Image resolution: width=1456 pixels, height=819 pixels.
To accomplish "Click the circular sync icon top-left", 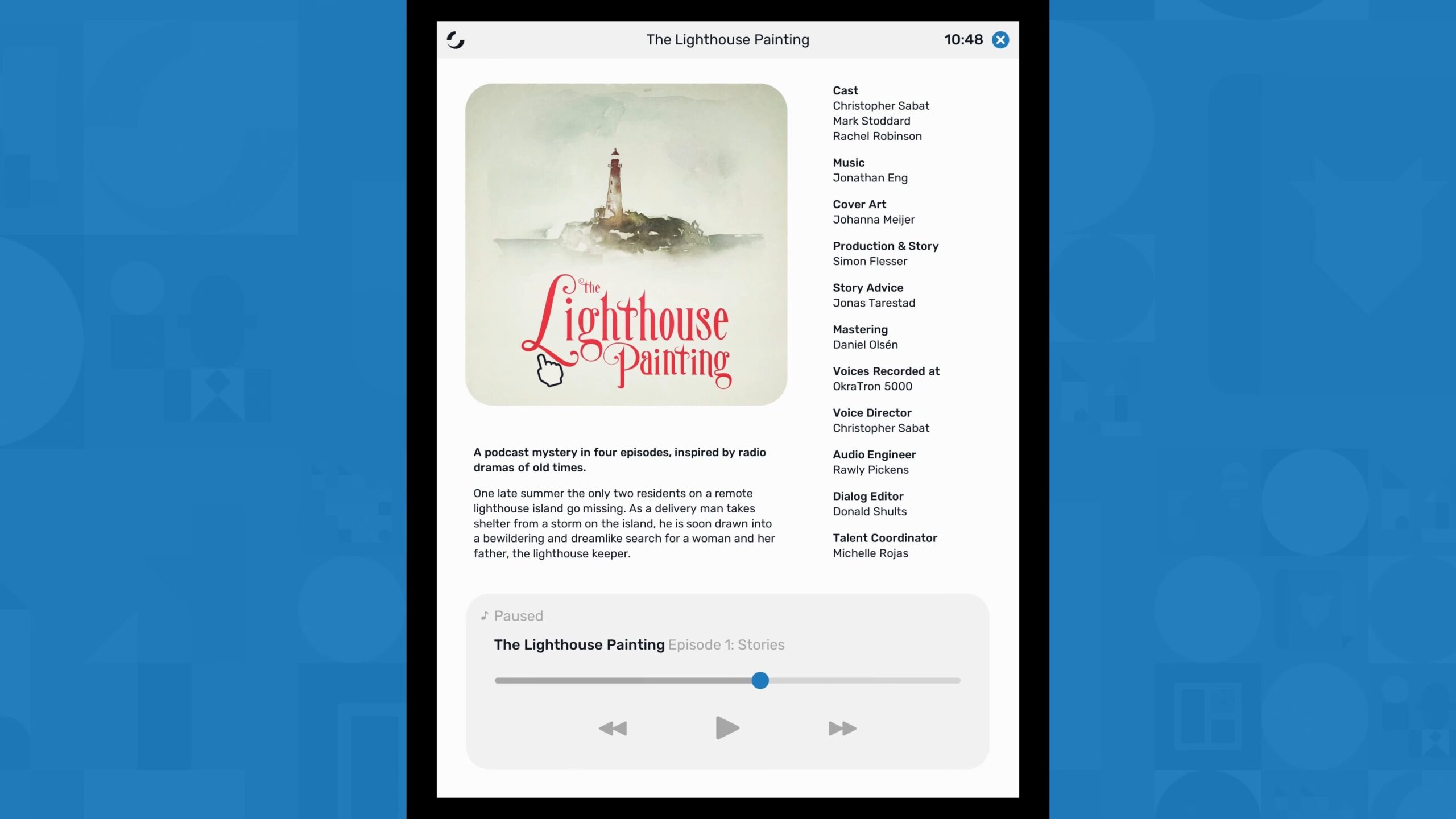I will [x=456, y=40].
